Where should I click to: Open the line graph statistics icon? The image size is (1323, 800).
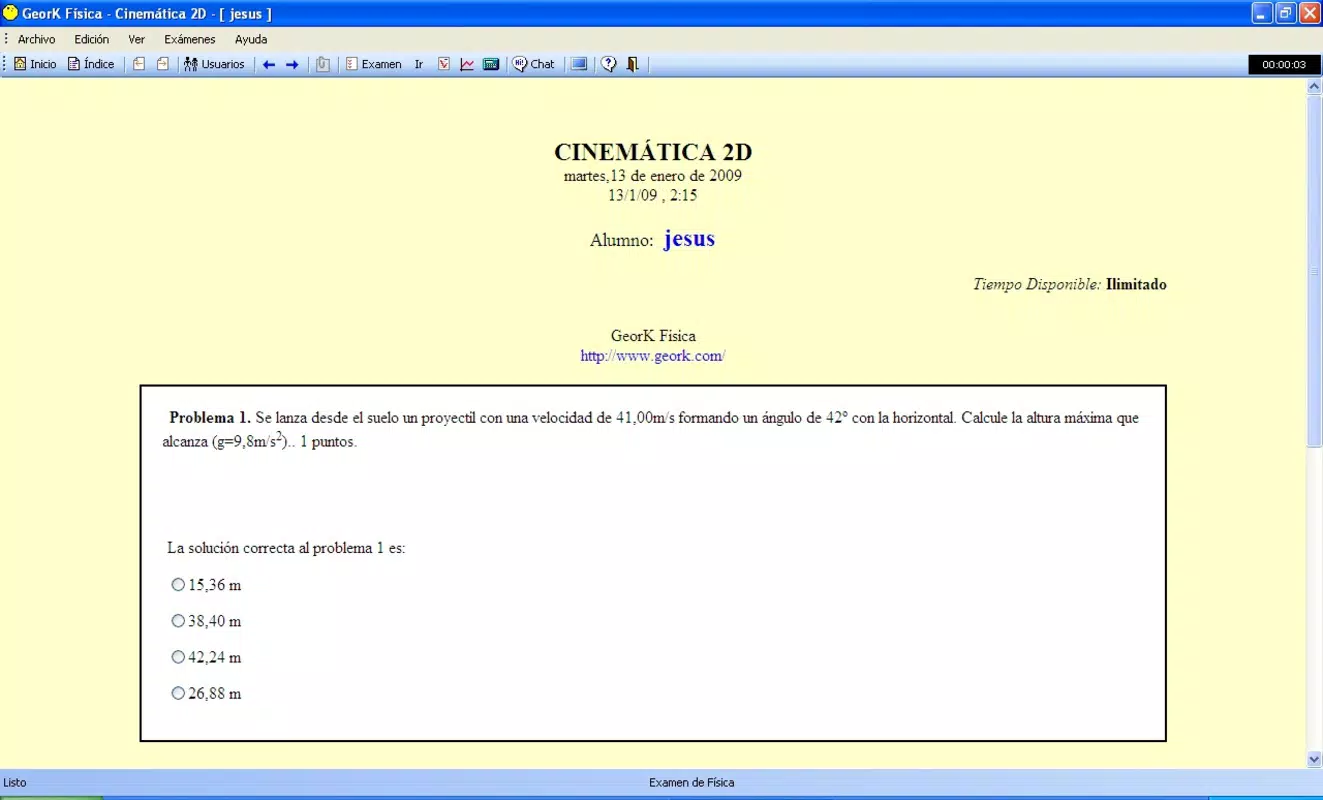pos(467,64)
